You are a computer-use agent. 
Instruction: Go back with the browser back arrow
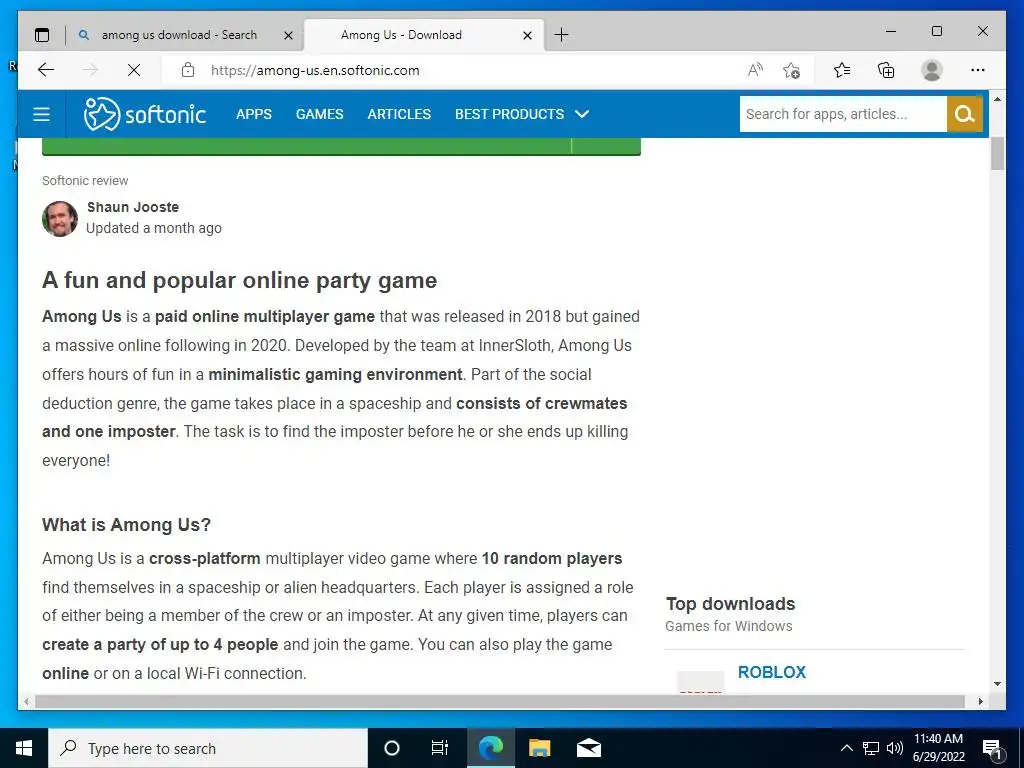pos(46,70)
